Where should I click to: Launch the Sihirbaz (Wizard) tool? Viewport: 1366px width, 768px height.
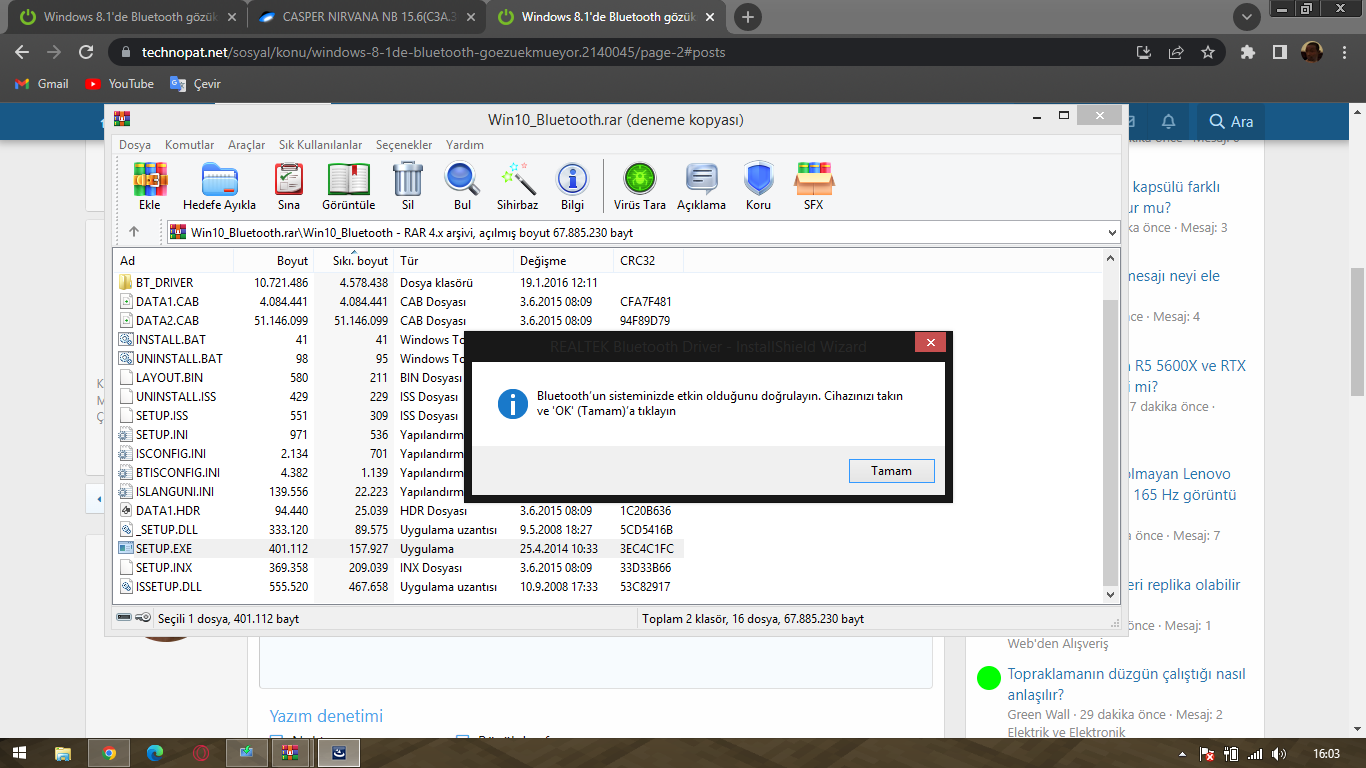(x=518, y=186)
